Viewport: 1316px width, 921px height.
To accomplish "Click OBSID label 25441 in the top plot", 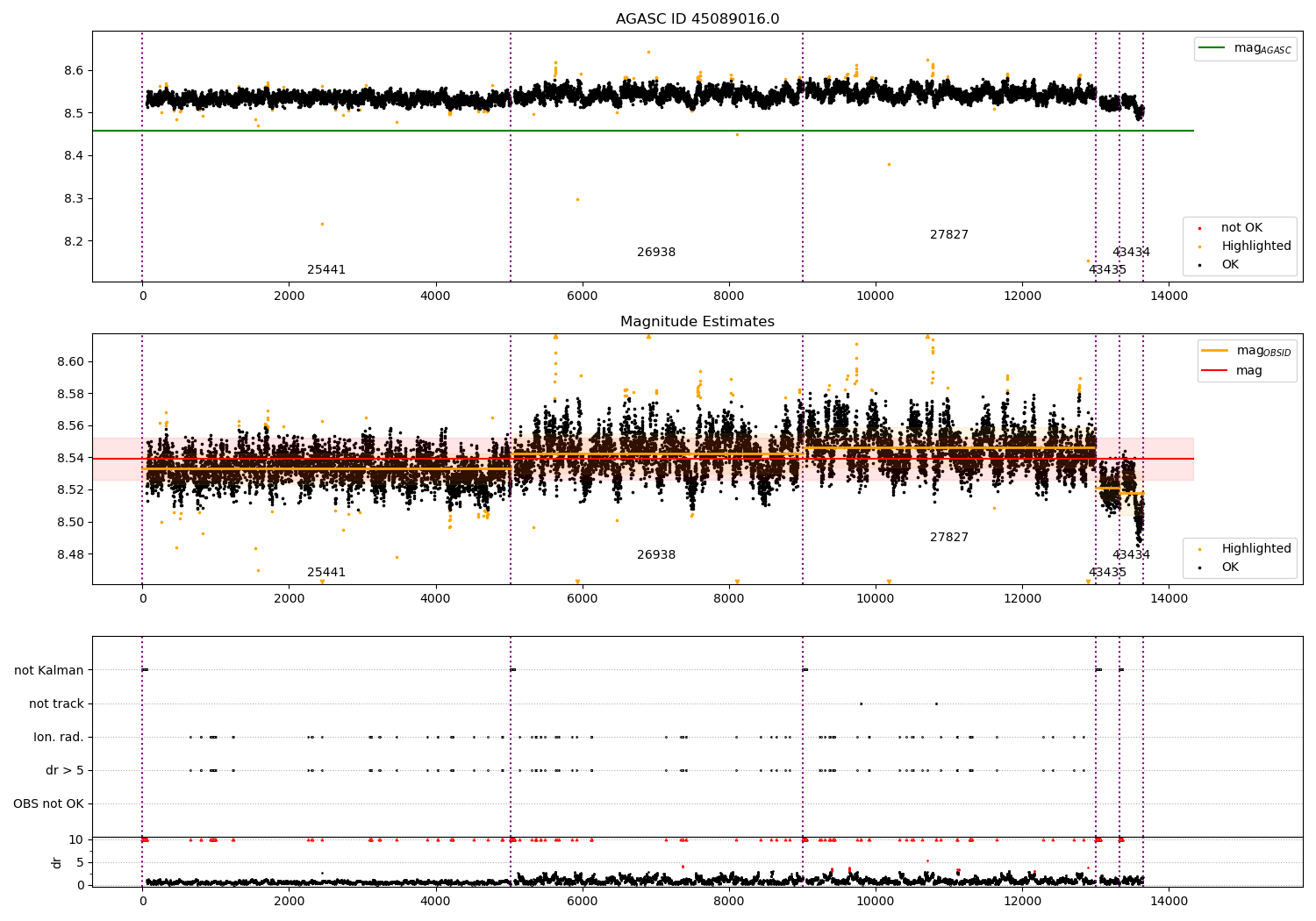I will (326, 270).
